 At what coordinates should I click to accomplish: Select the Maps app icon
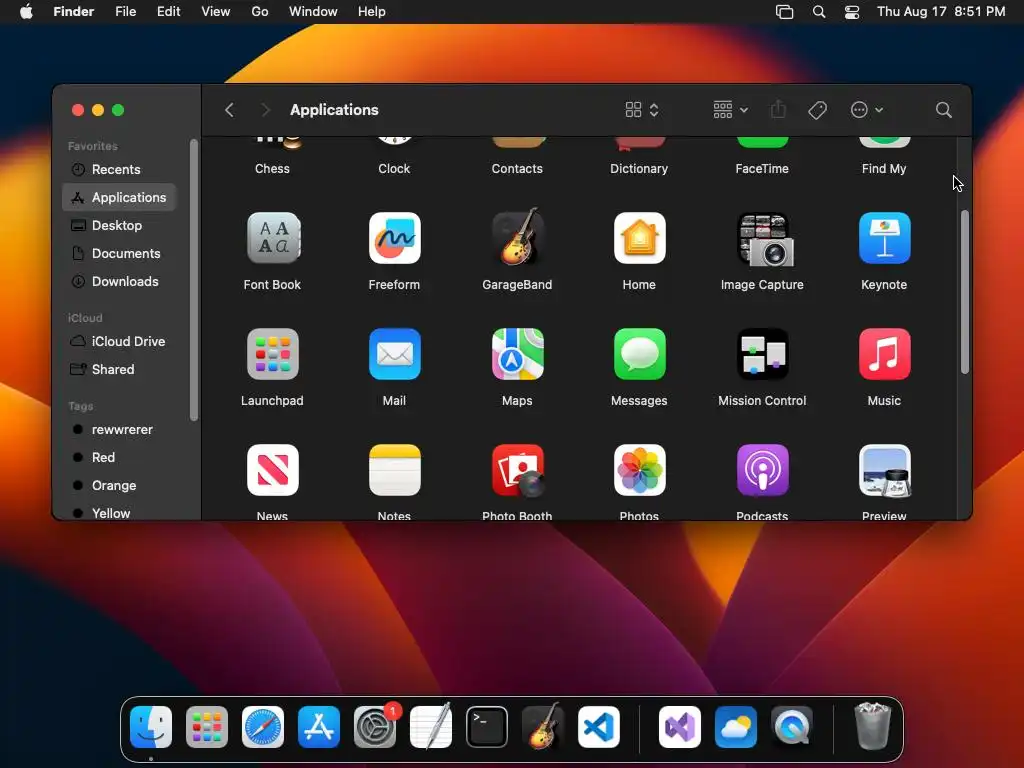point(517,354)
